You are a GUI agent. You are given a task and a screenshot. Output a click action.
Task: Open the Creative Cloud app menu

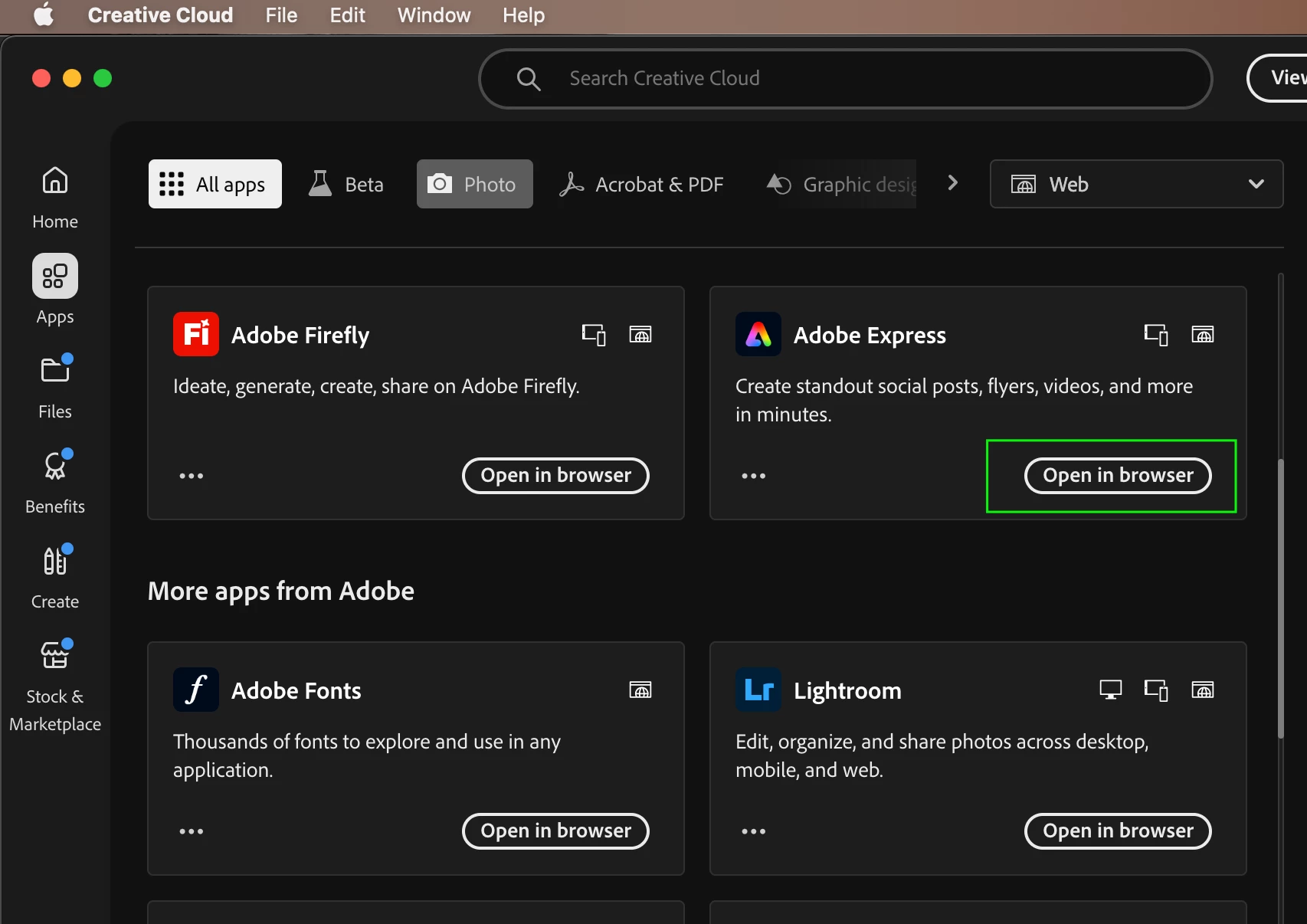tap(160, 15)
